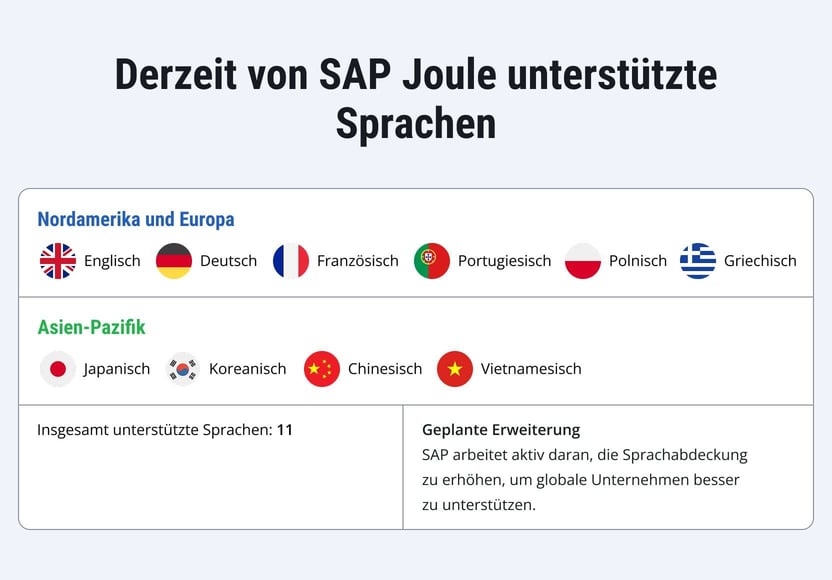Select the South Korean flag icon
The height and width of the screenshot is (580, 832).
[183, 369]
